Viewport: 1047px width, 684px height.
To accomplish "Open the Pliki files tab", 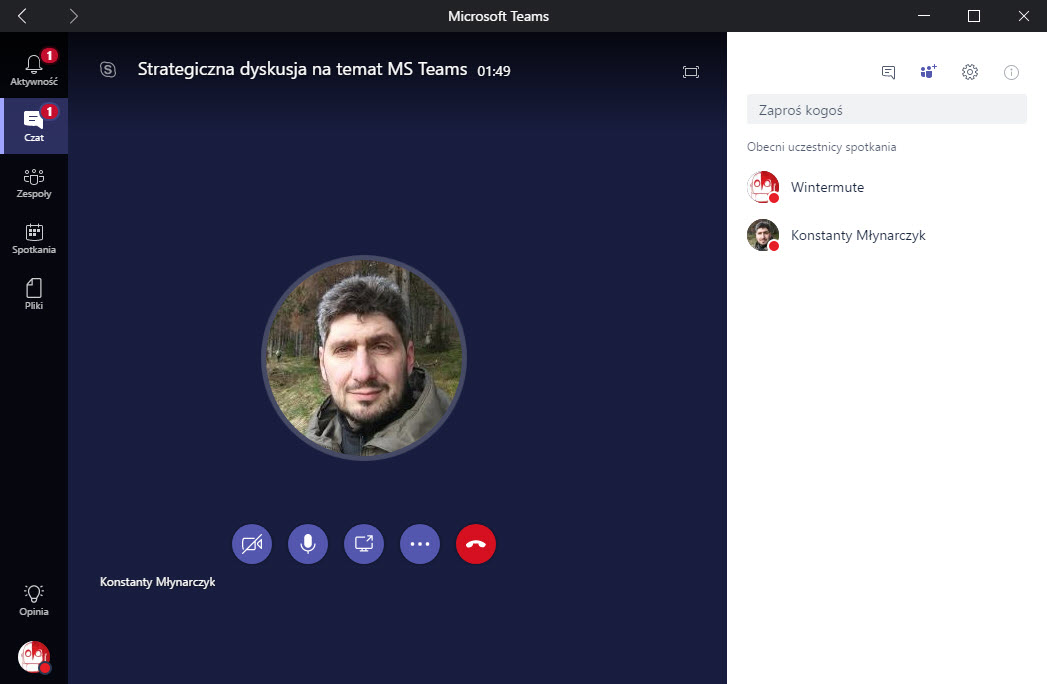I will click(34, 295).
